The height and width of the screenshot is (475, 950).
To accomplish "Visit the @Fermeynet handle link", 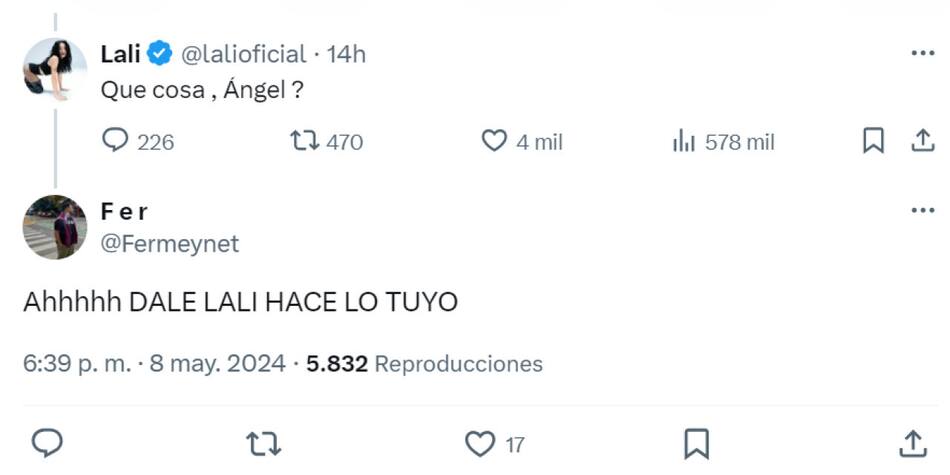I will 170,244.
